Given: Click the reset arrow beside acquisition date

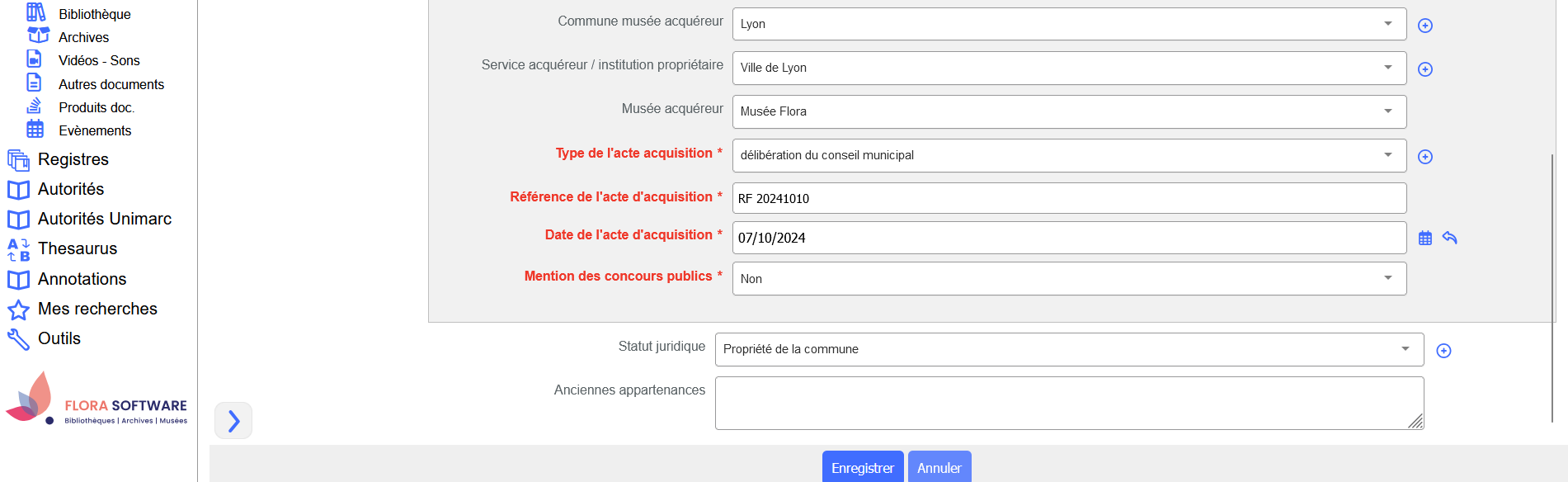Looking at the screenshot, I should coord(1449,238).
